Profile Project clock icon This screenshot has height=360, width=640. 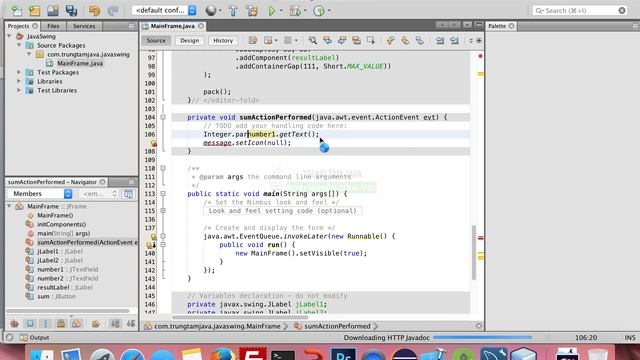click(x=319, y=11)
